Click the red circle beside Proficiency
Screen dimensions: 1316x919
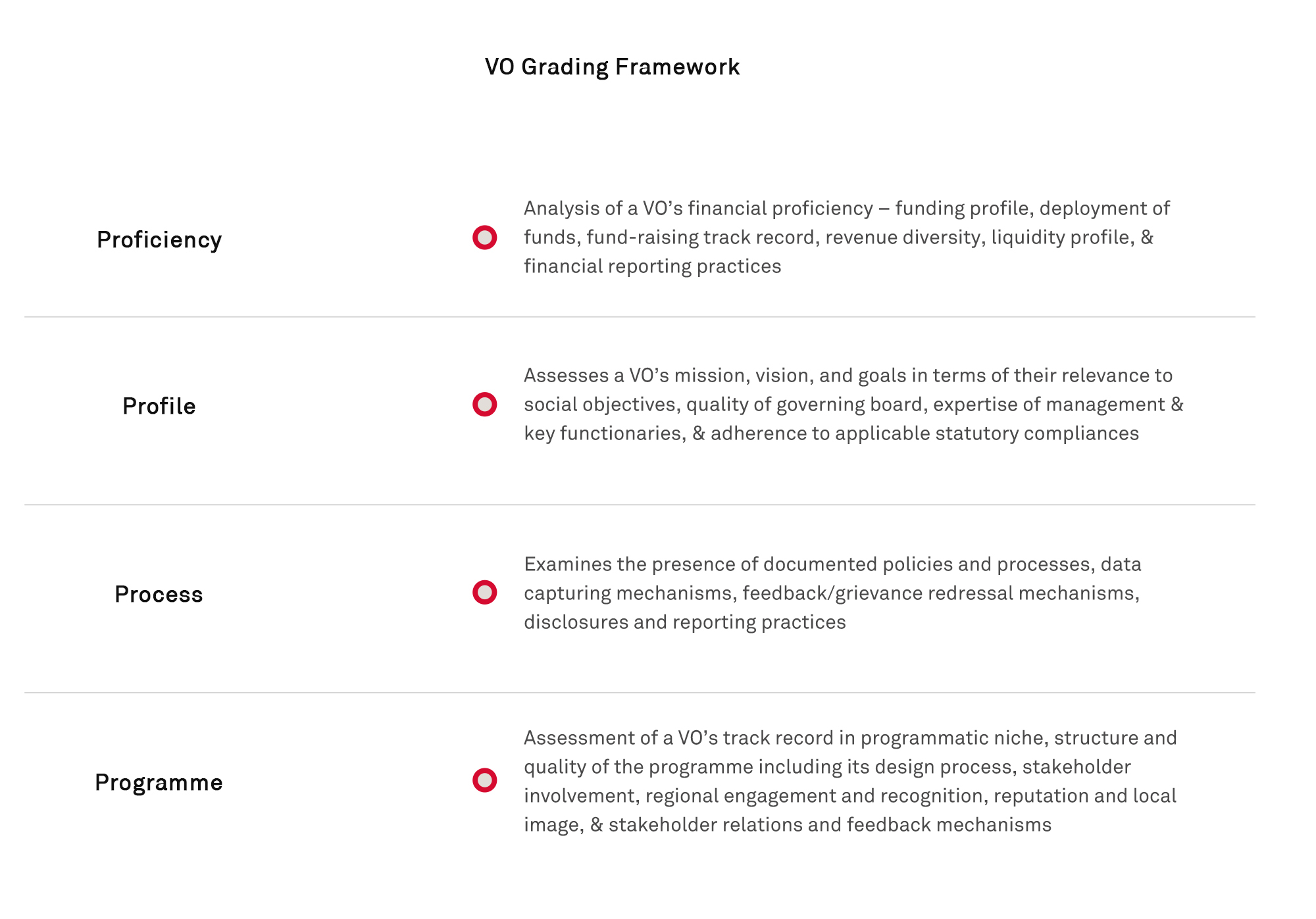[484, 237]
